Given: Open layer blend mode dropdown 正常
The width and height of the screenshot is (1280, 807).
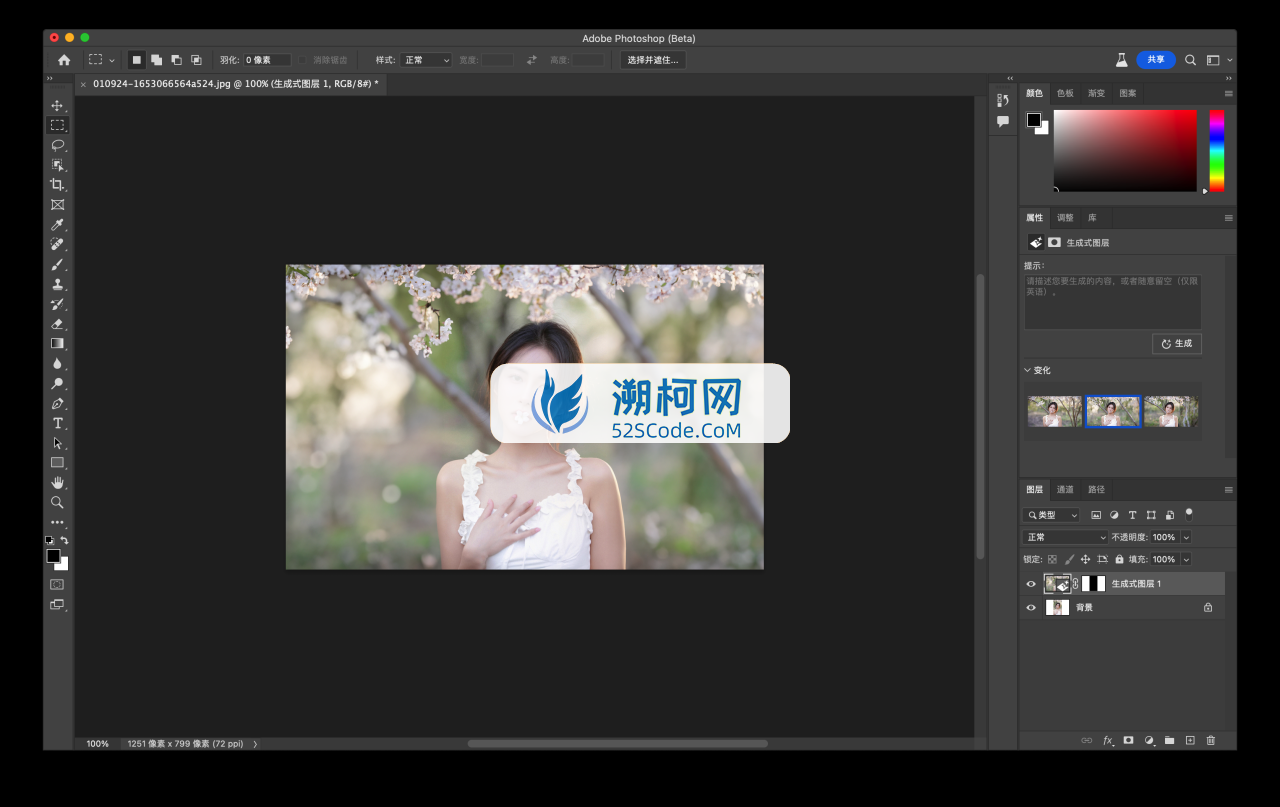Looking at the screenshot, I should [x=1065, y=538].
